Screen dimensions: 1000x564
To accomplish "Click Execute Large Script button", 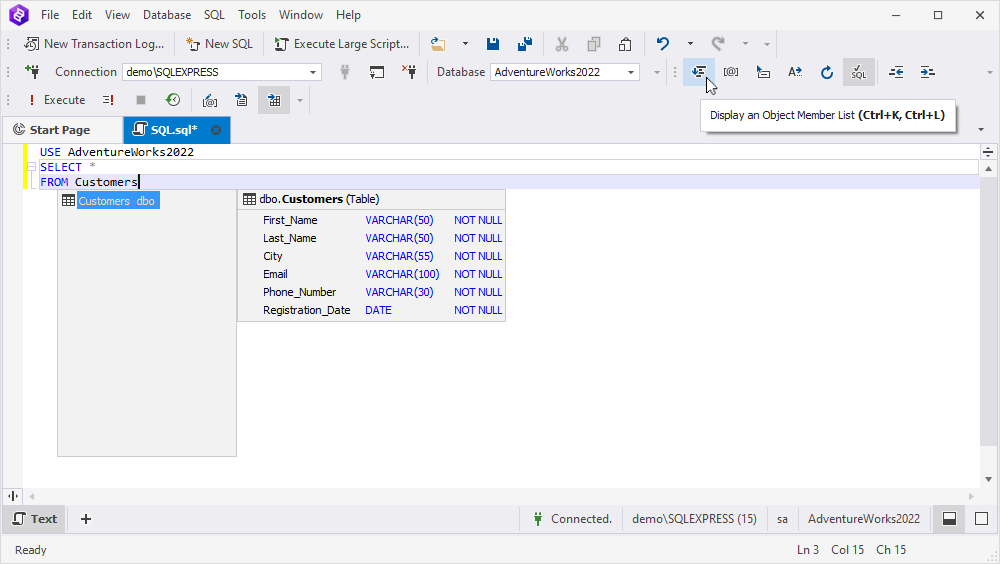I will [342, 44].
